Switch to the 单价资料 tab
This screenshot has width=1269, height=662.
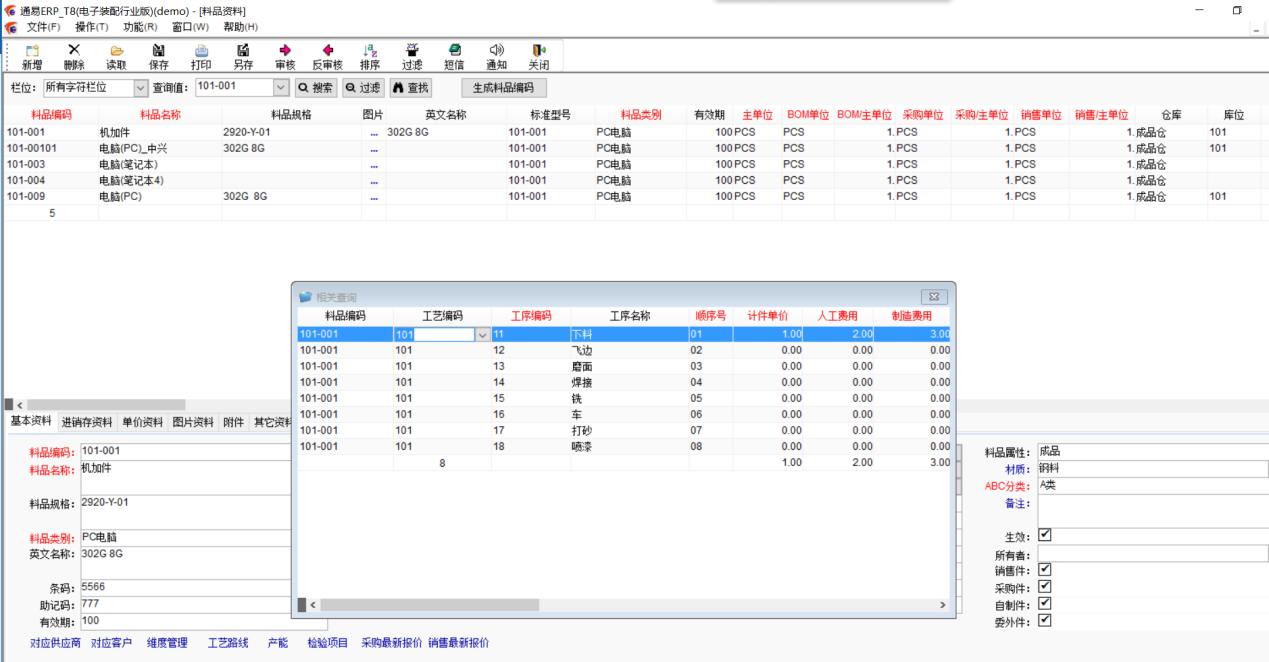pyautogui.click(x=143, y=422)
